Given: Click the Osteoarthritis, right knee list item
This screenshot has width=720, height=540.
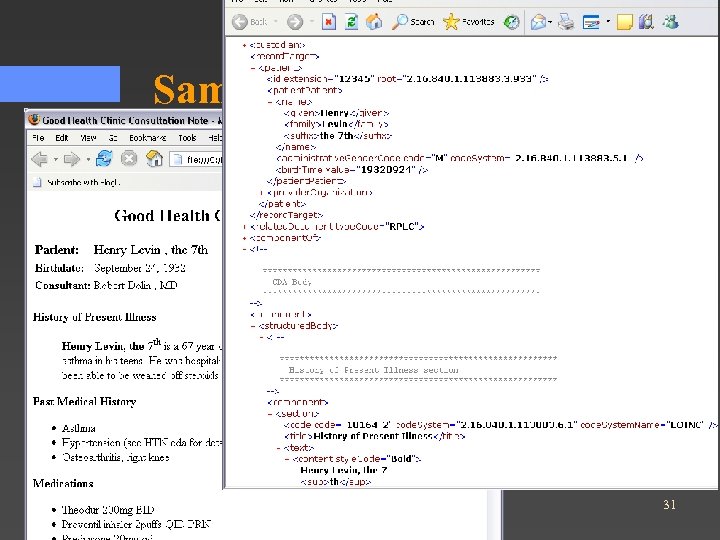Looking at the screenshot, I should click(116, 458).
